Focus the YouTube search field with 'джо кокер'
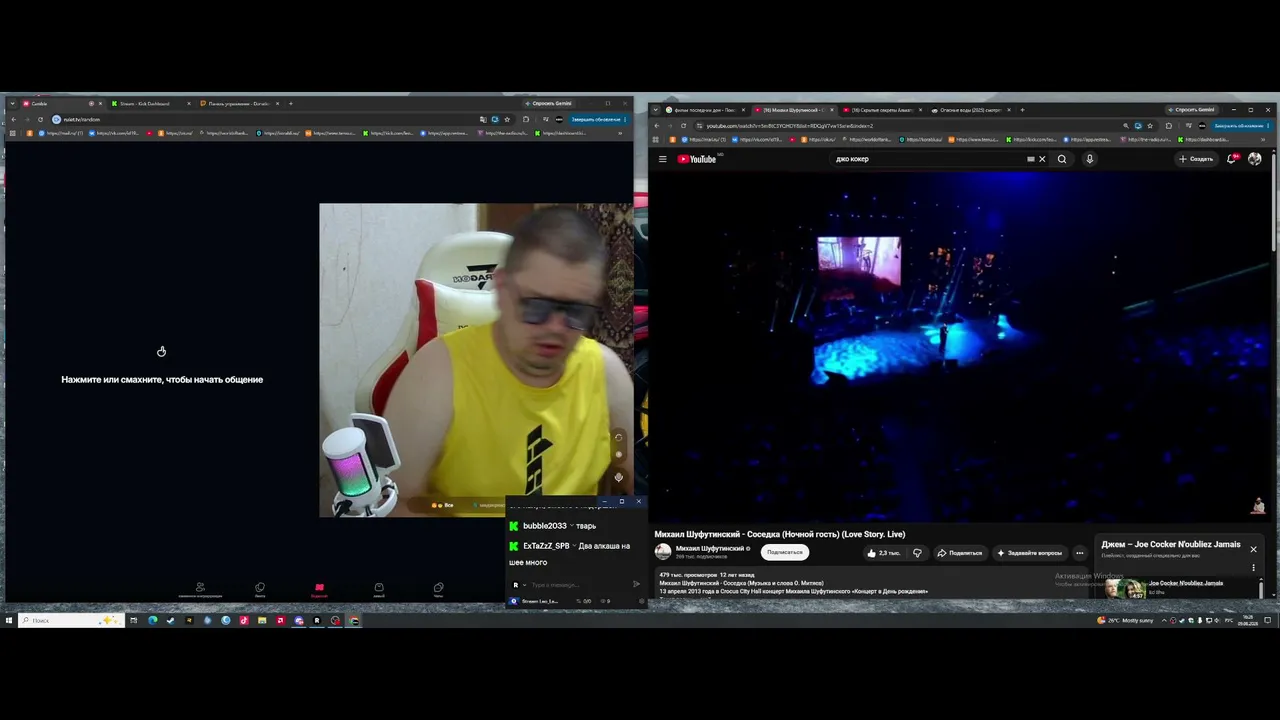 [930, 159]
